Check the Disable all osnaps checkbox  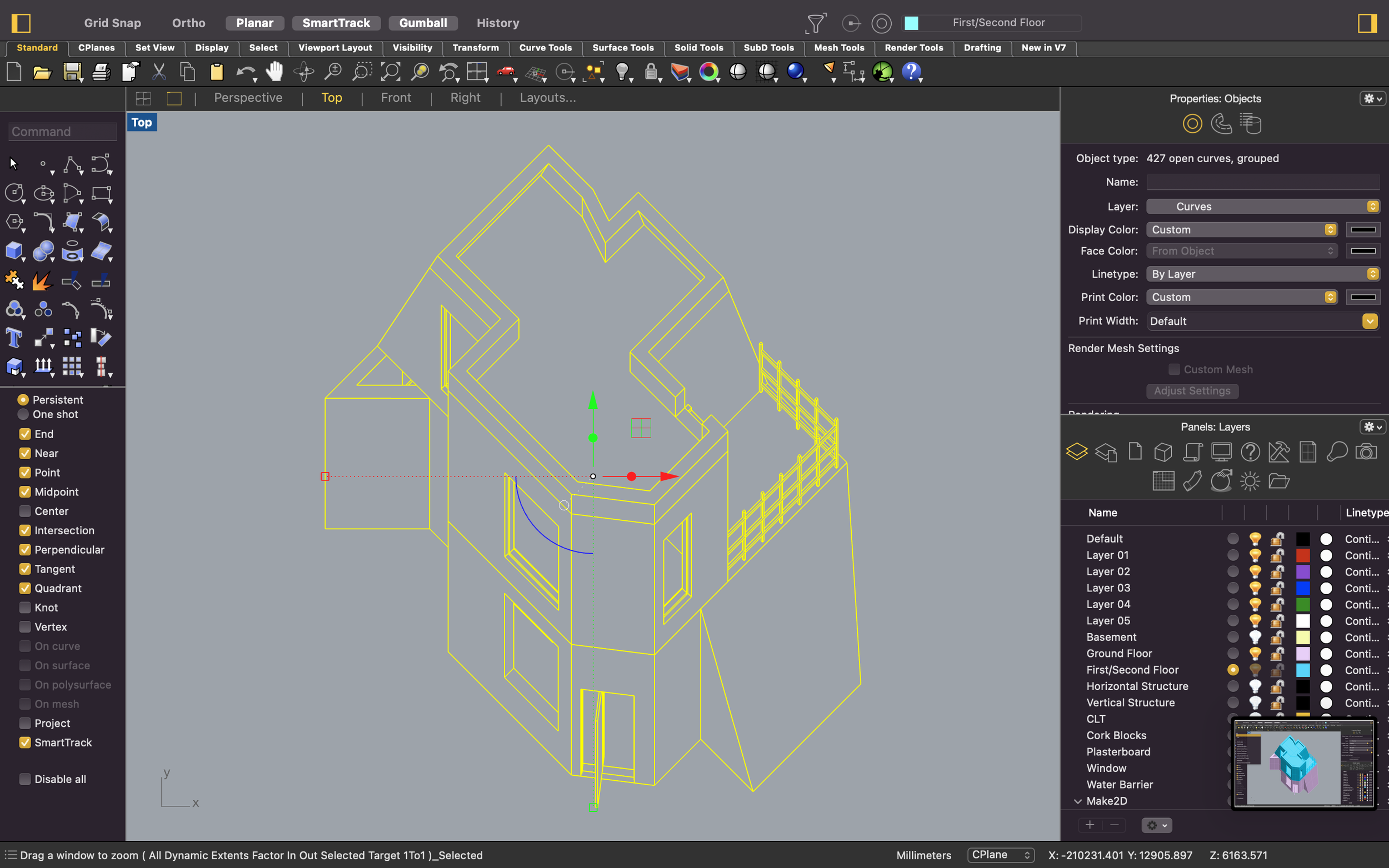pyautogui.click(x=24, y=779)
